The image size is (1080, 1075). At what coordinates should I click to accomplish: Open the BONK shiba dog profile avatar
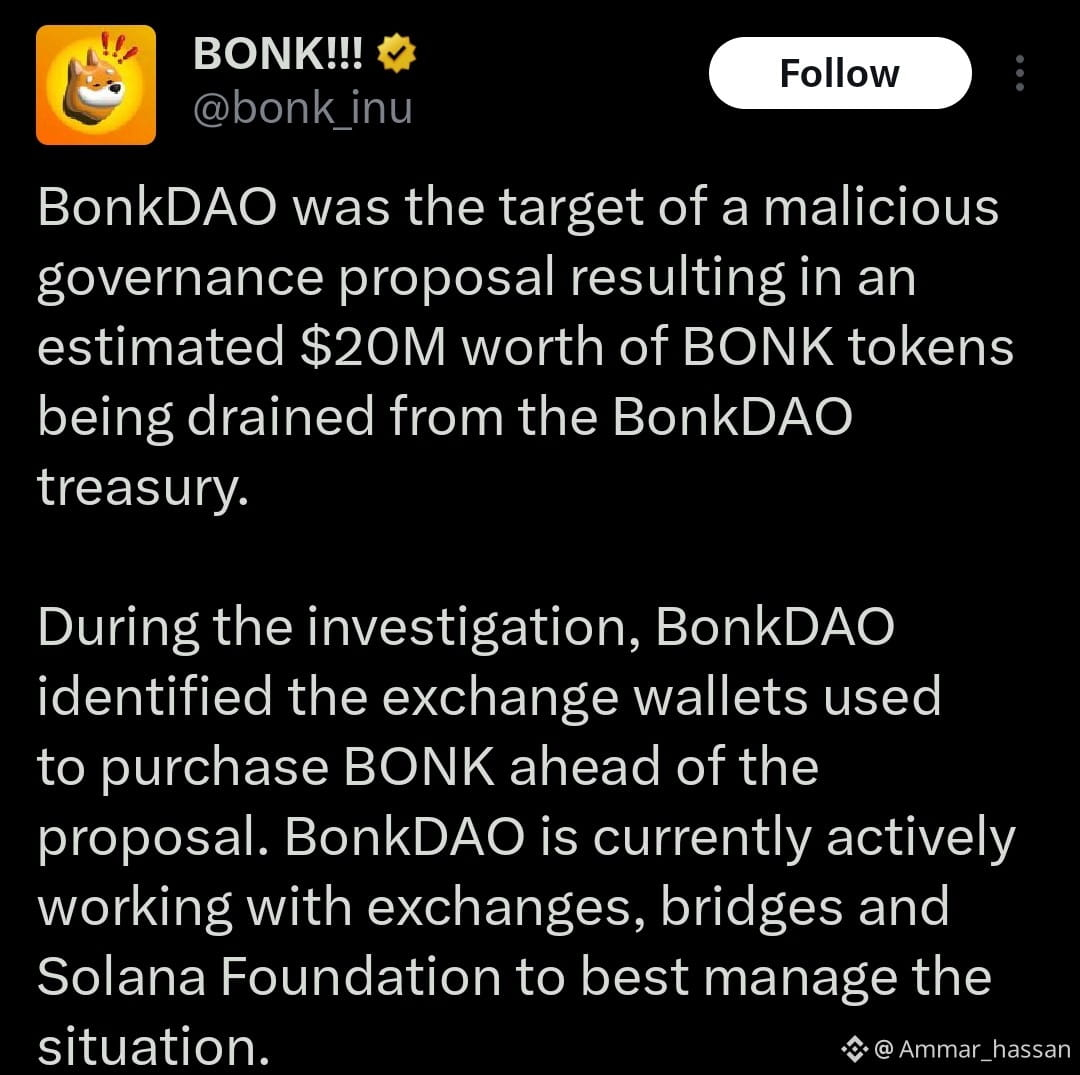pos(96,85)
